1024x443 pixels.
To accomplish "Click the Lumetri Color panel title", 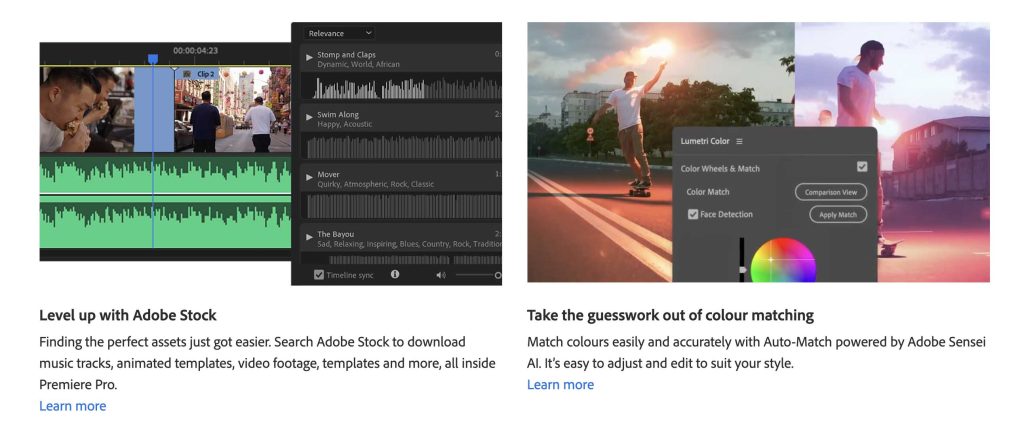I will [705, 141].
